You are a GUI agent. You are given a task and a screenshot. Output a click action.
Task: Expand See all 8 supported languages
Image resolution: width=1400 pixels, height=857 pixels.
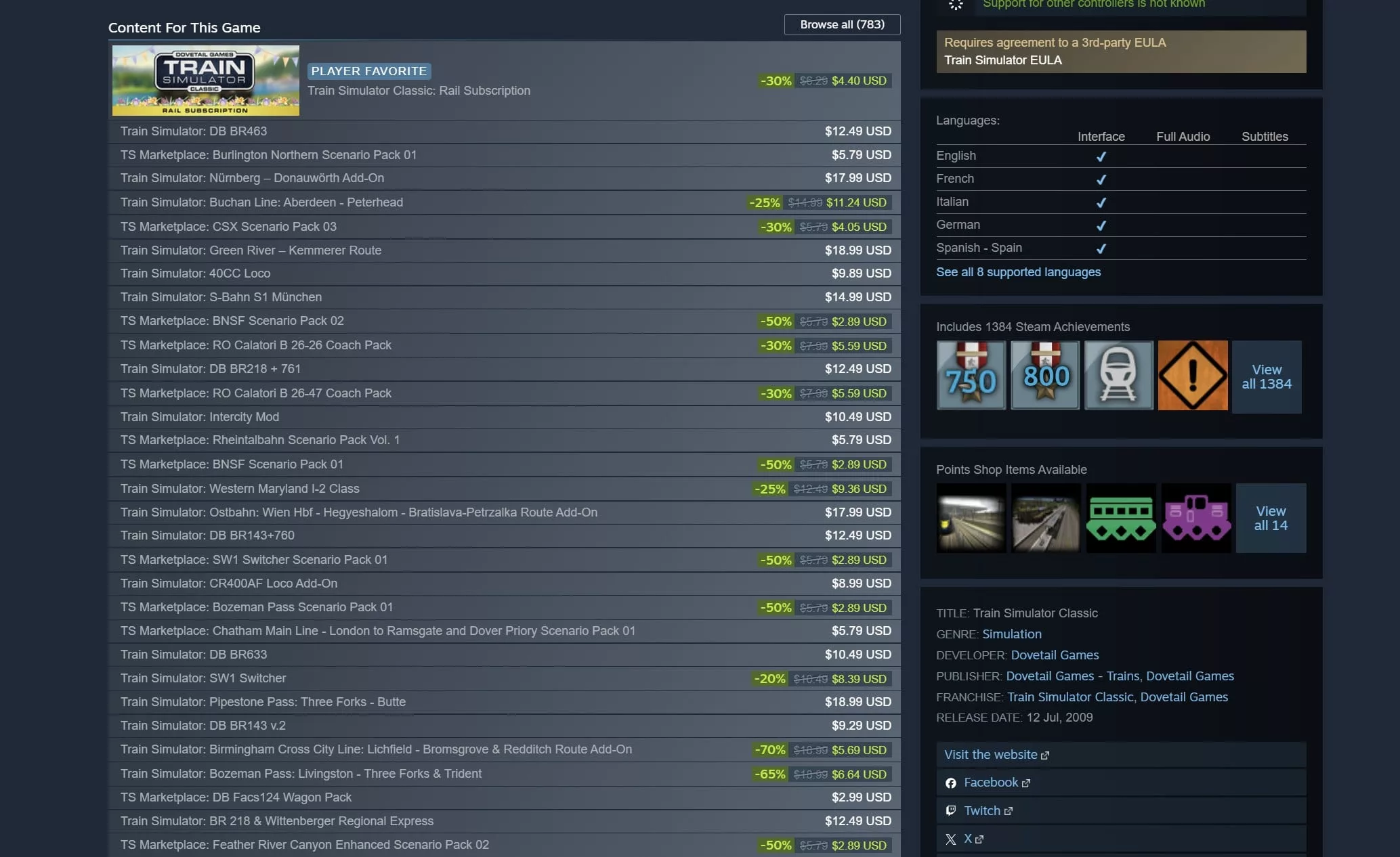pos(1018,272)
